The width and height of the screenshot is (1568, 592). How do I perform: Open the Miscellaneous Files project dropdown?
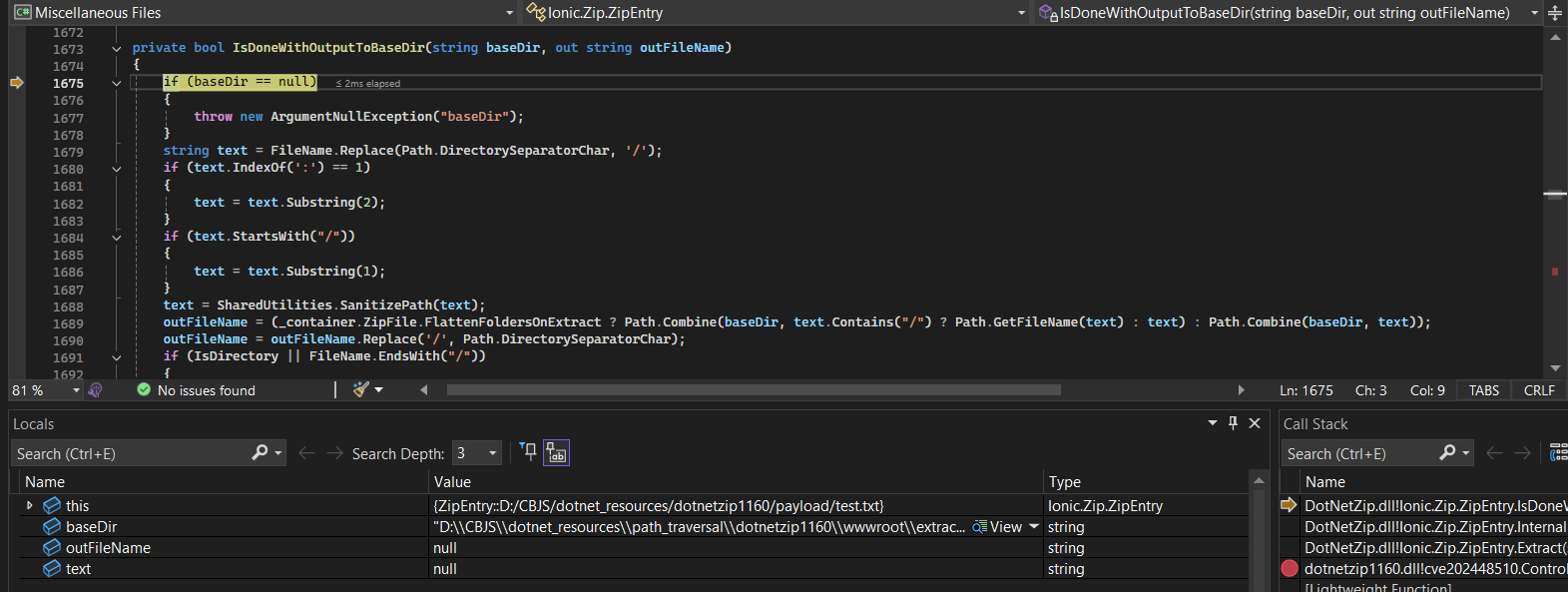[509, 13]
